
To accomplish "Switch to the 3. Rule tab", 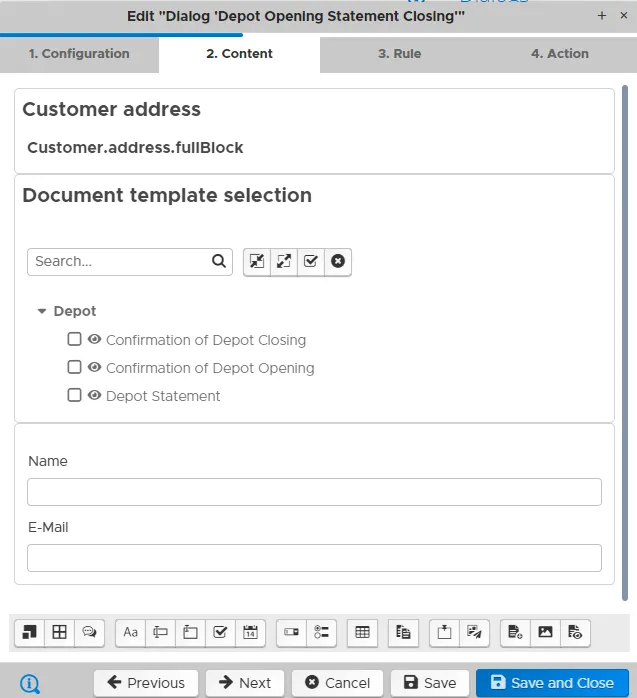I will (x=399, y=54).
